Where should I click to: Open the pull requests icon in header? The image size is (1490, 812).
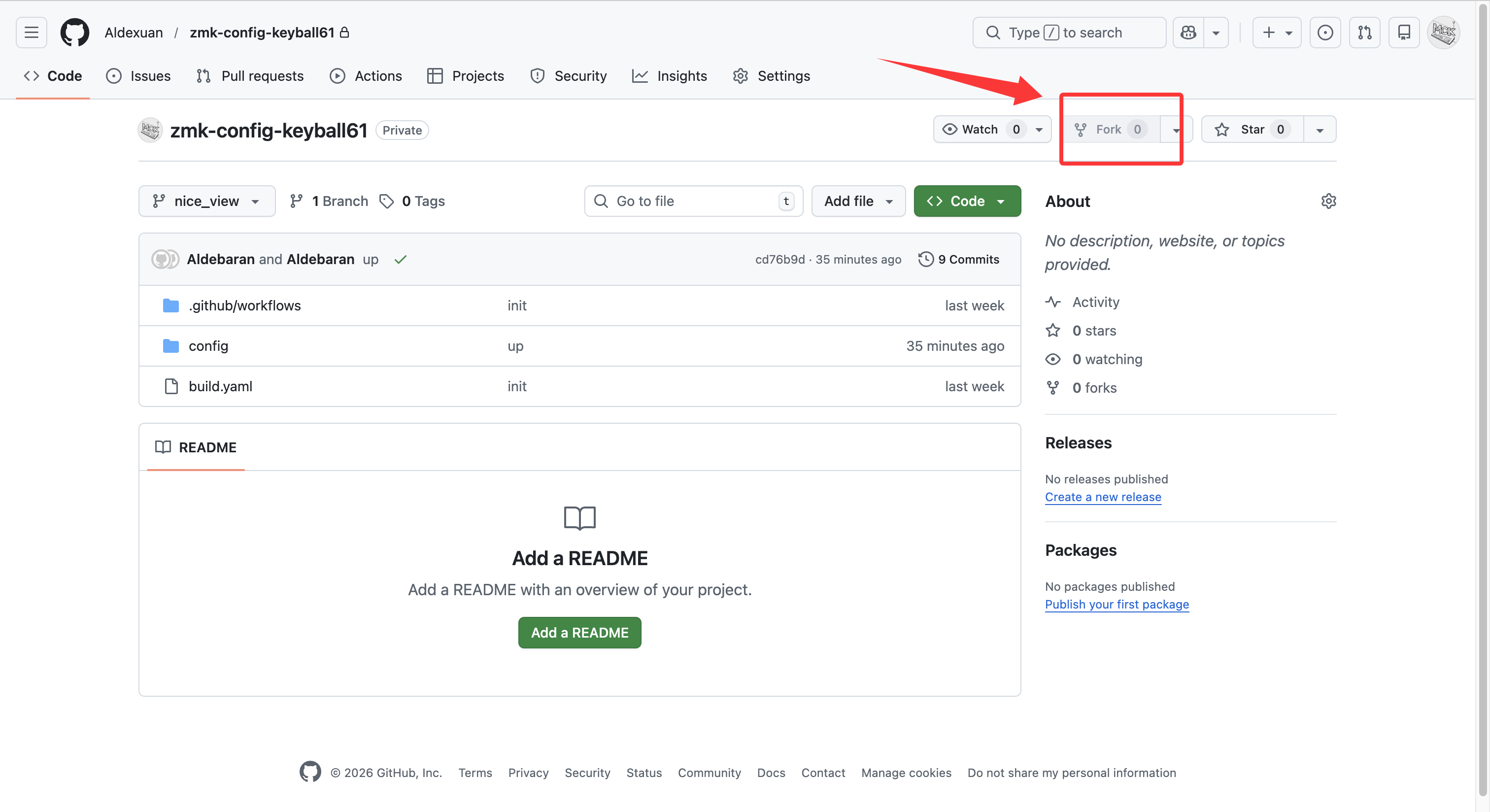(1364, 33)
